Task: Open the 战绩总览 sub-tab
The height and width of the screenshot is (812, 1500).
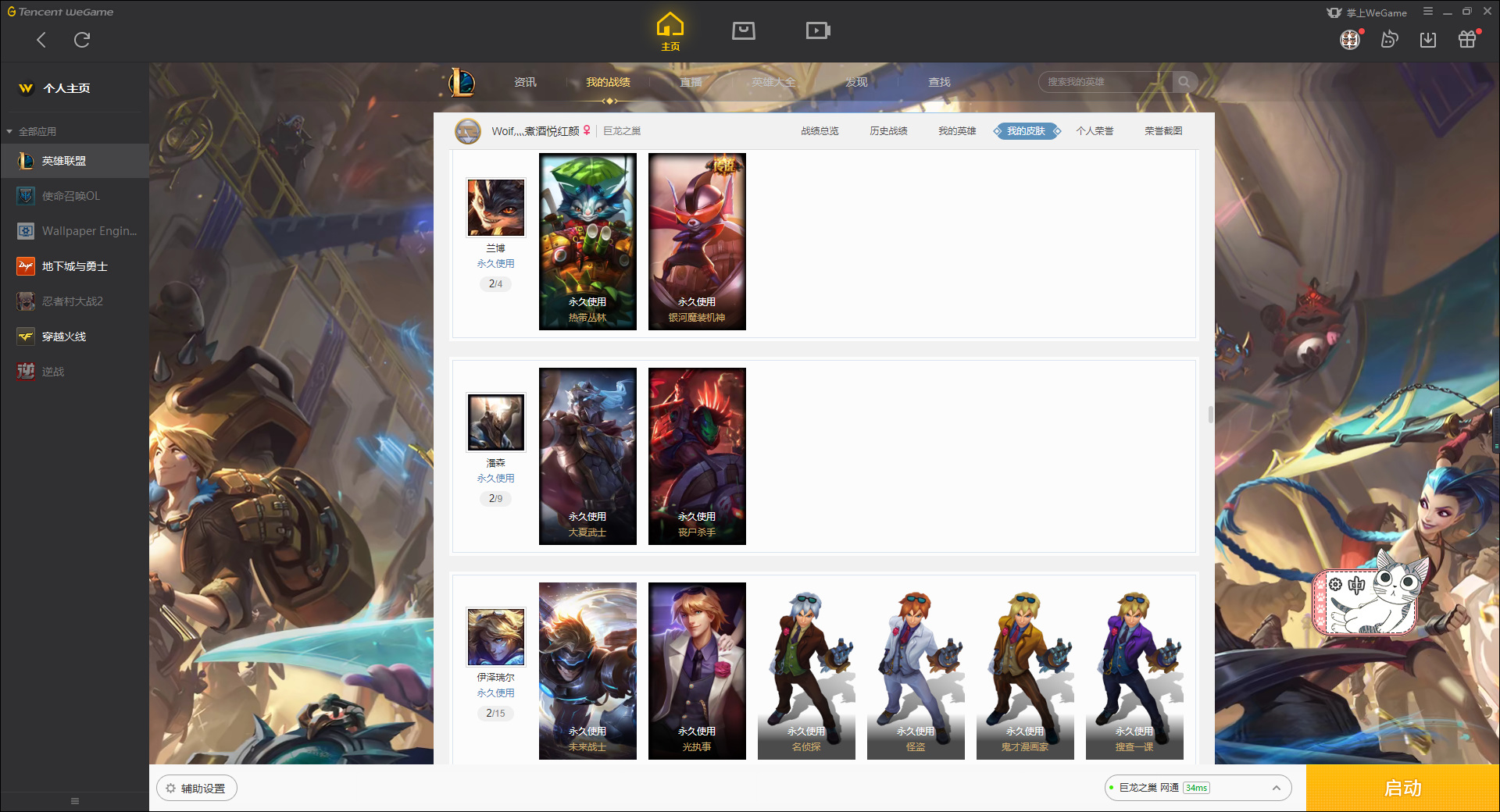Action: [820, 131]
